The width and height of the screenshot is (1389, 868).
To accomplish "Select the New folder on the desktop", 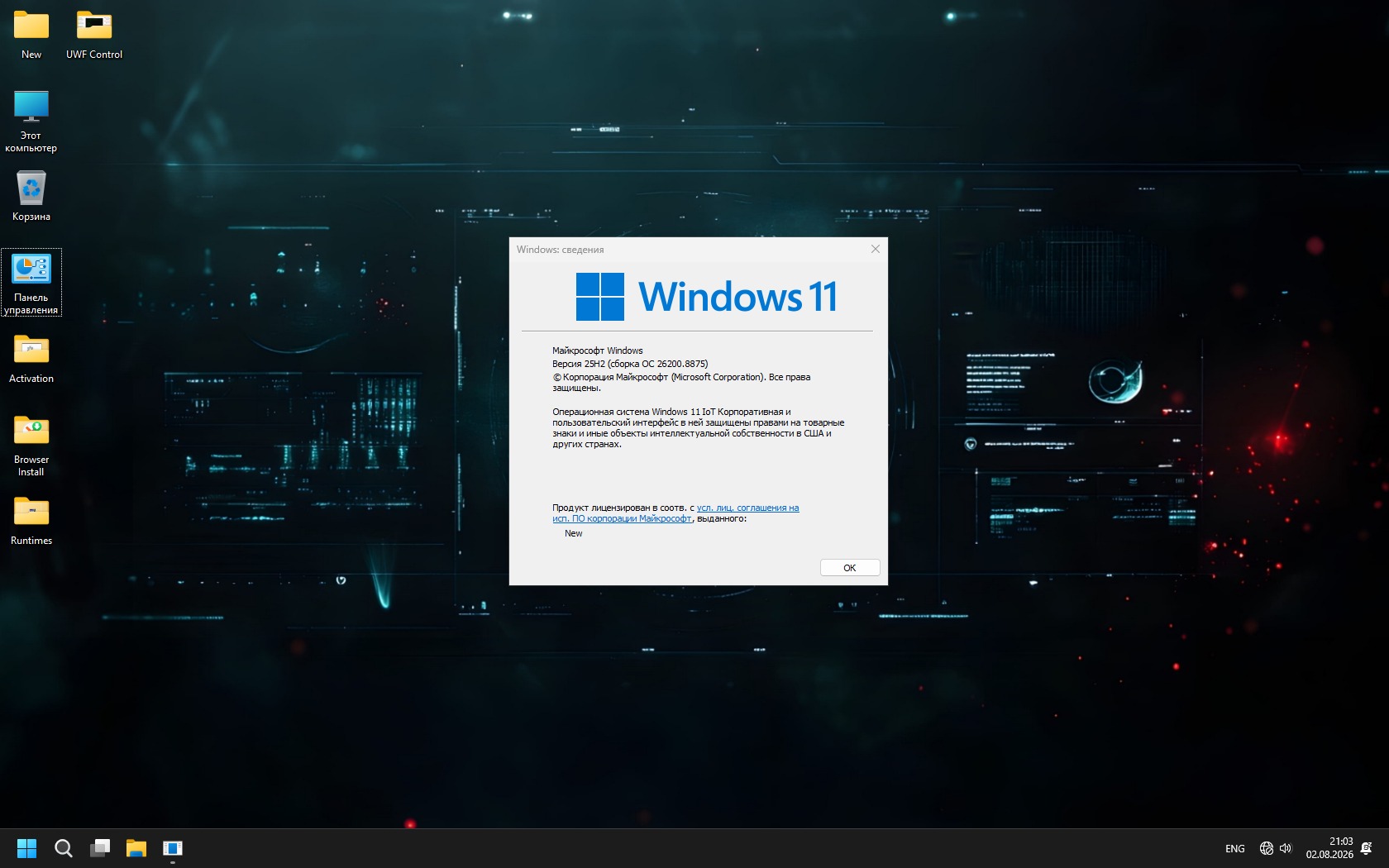I will tap(31, 35).
